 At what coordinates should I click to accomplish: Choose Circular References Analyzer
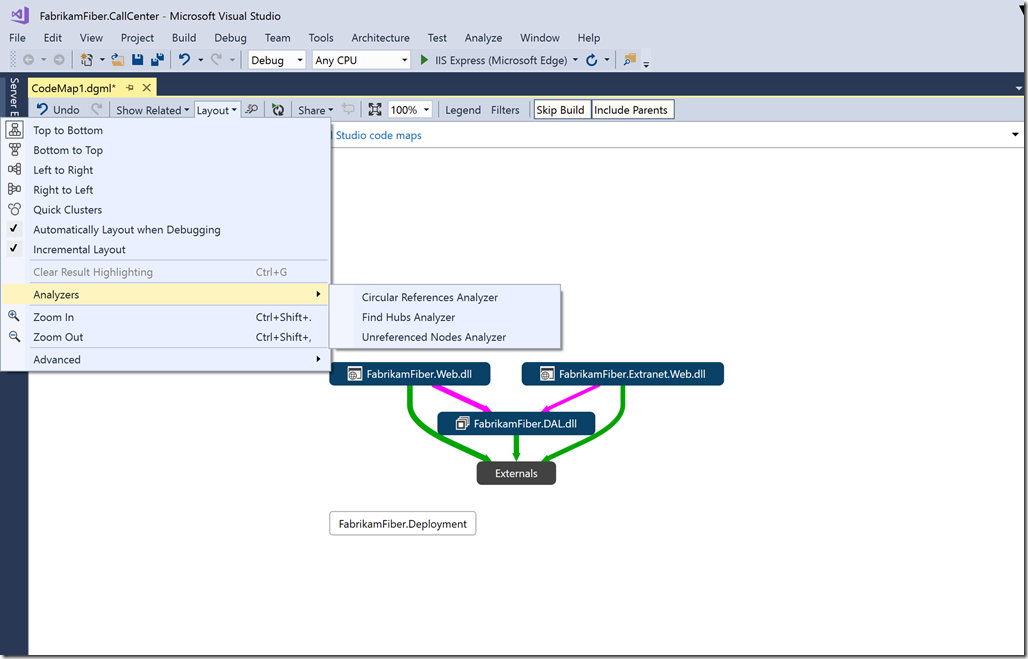[445, 297]
